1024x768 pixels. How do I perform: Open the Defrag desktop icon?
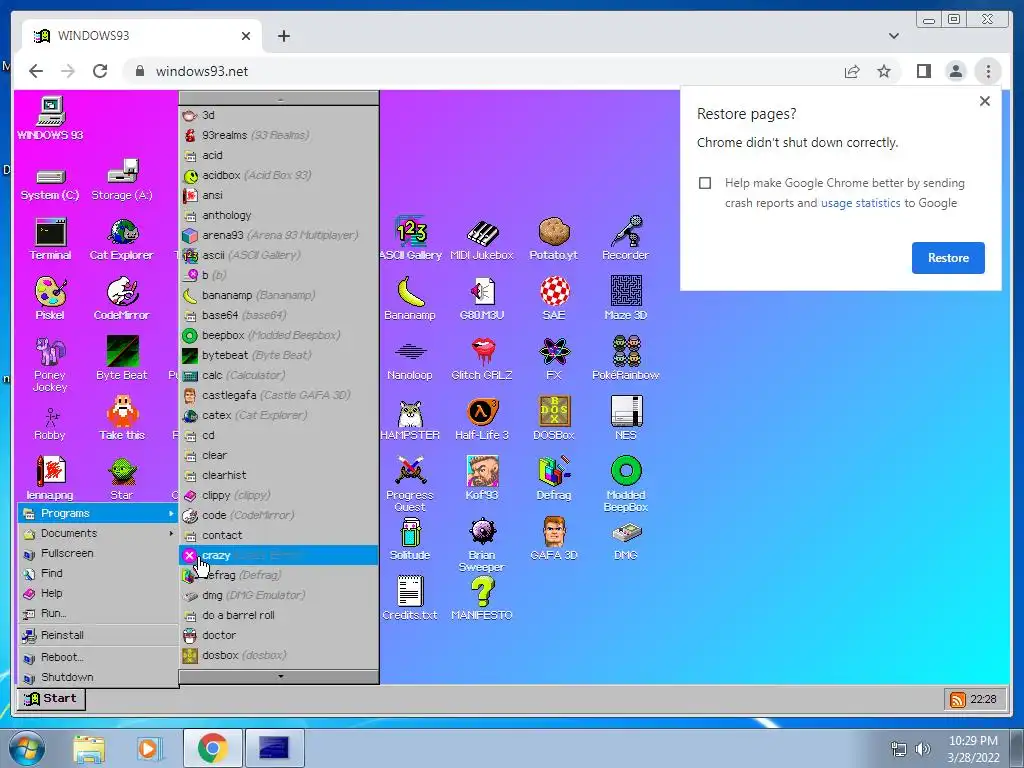point(554,479)
